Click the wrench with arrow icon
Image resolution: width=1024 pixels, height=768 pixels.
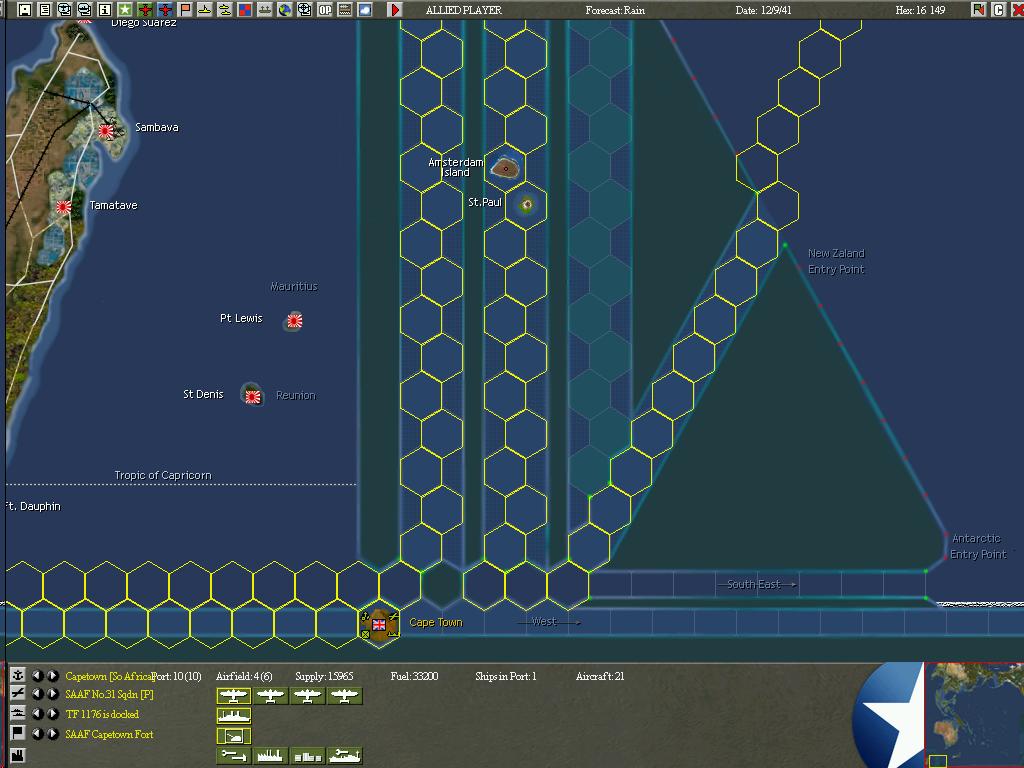pyautogui.click(x=234, y=756)
